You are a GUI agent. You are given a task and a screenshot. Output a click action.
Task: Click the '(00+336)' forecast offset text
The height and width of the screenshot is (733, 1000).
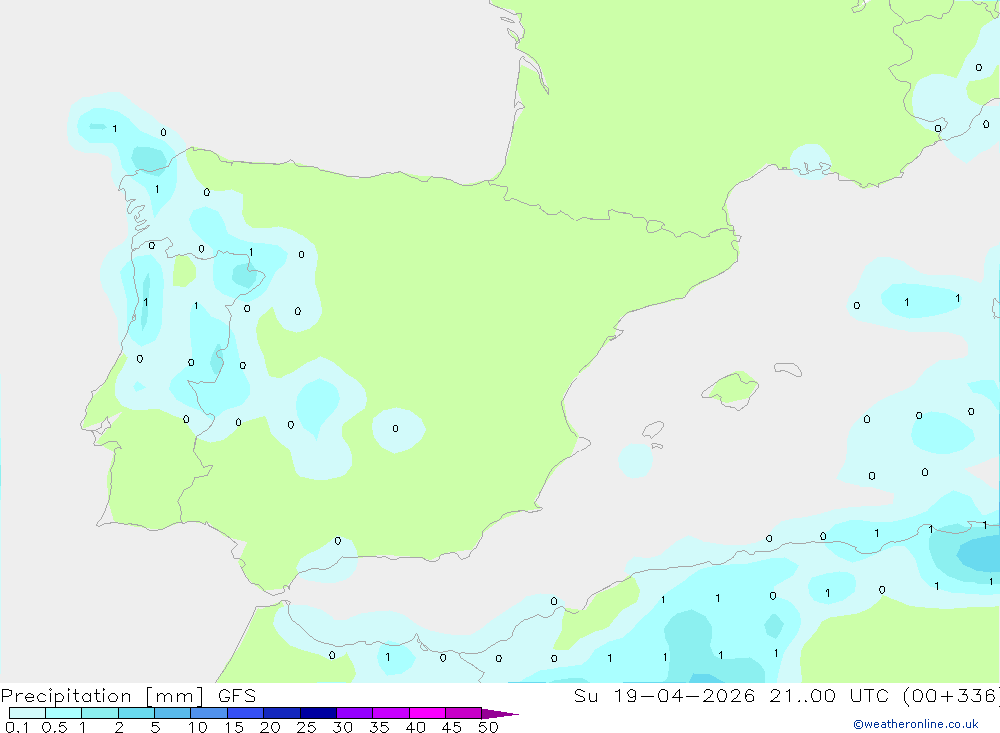point(951,695)
